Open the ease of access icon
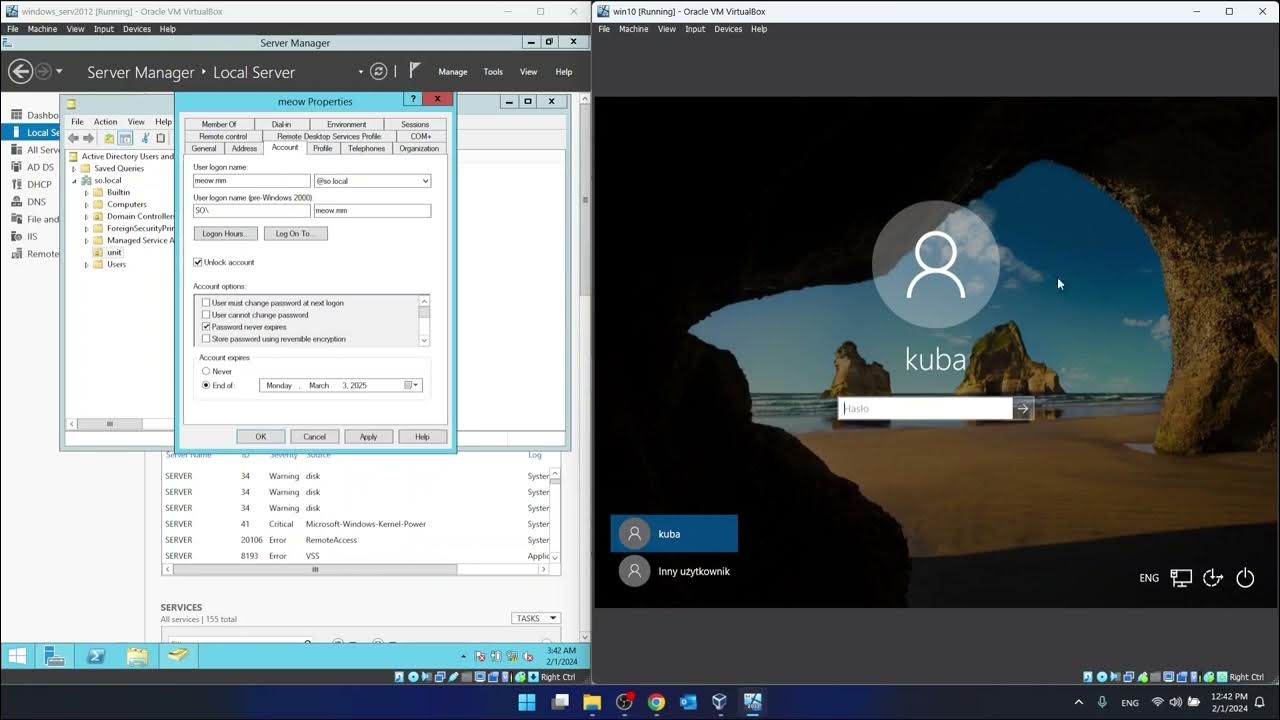 [1213, 578]
